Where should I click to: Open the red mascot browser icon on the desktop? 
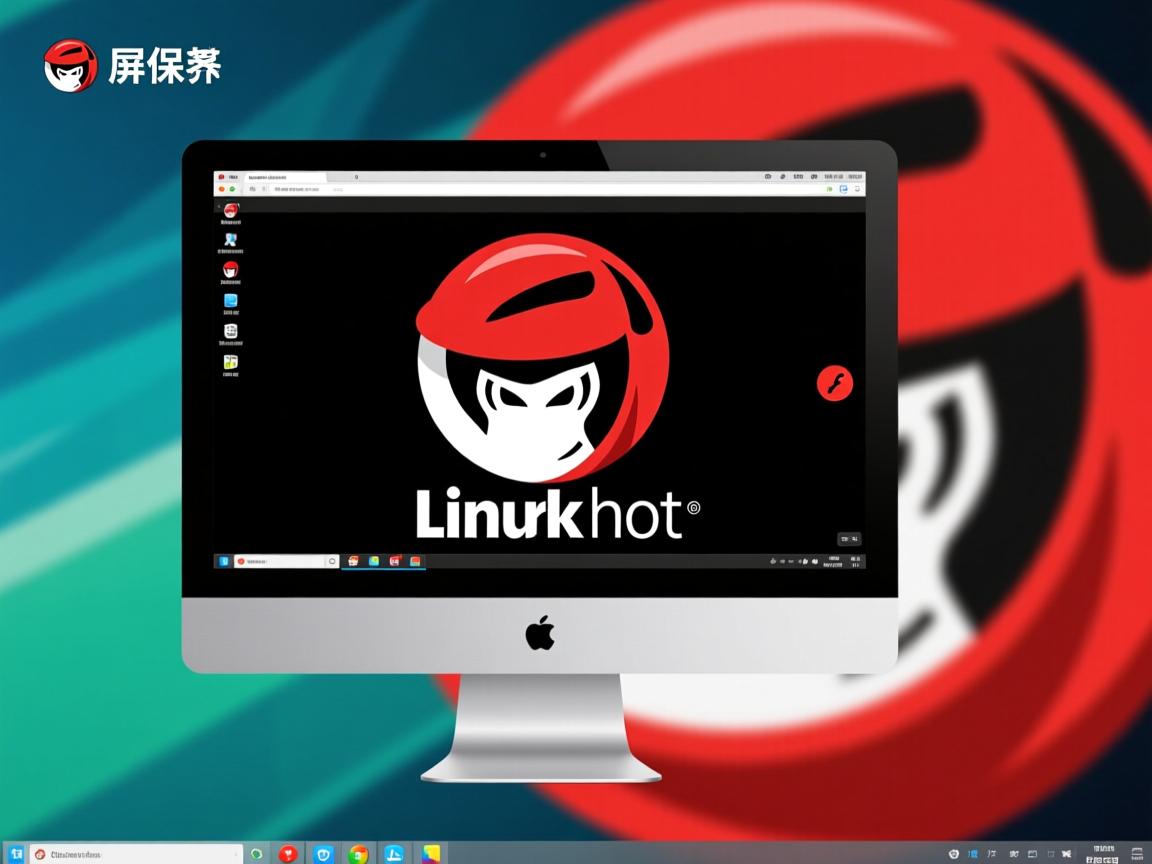click(x=230, y=211)
